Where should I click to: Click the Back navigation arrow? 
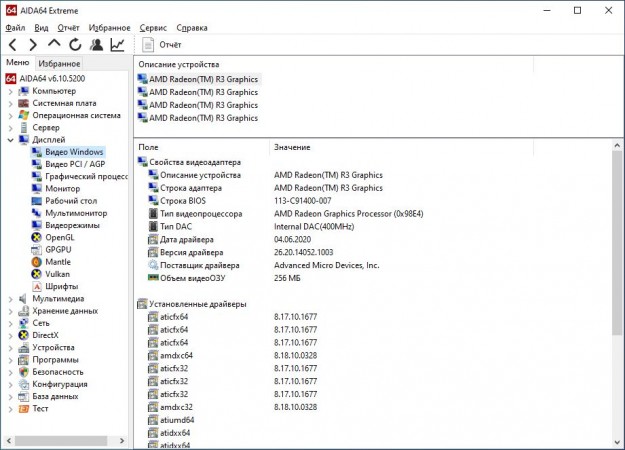click(x=12, y=45)
